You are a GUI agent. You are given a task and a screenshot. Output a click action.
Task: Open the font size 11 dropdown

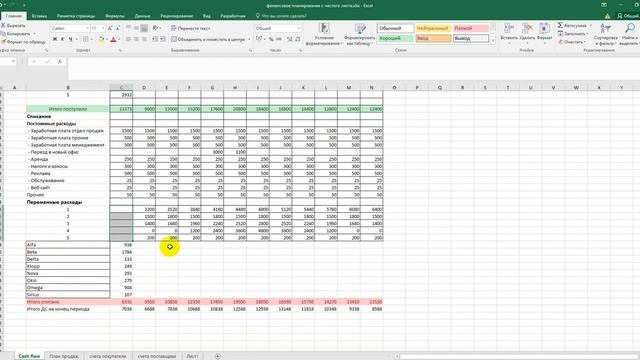tap(103, 28)
